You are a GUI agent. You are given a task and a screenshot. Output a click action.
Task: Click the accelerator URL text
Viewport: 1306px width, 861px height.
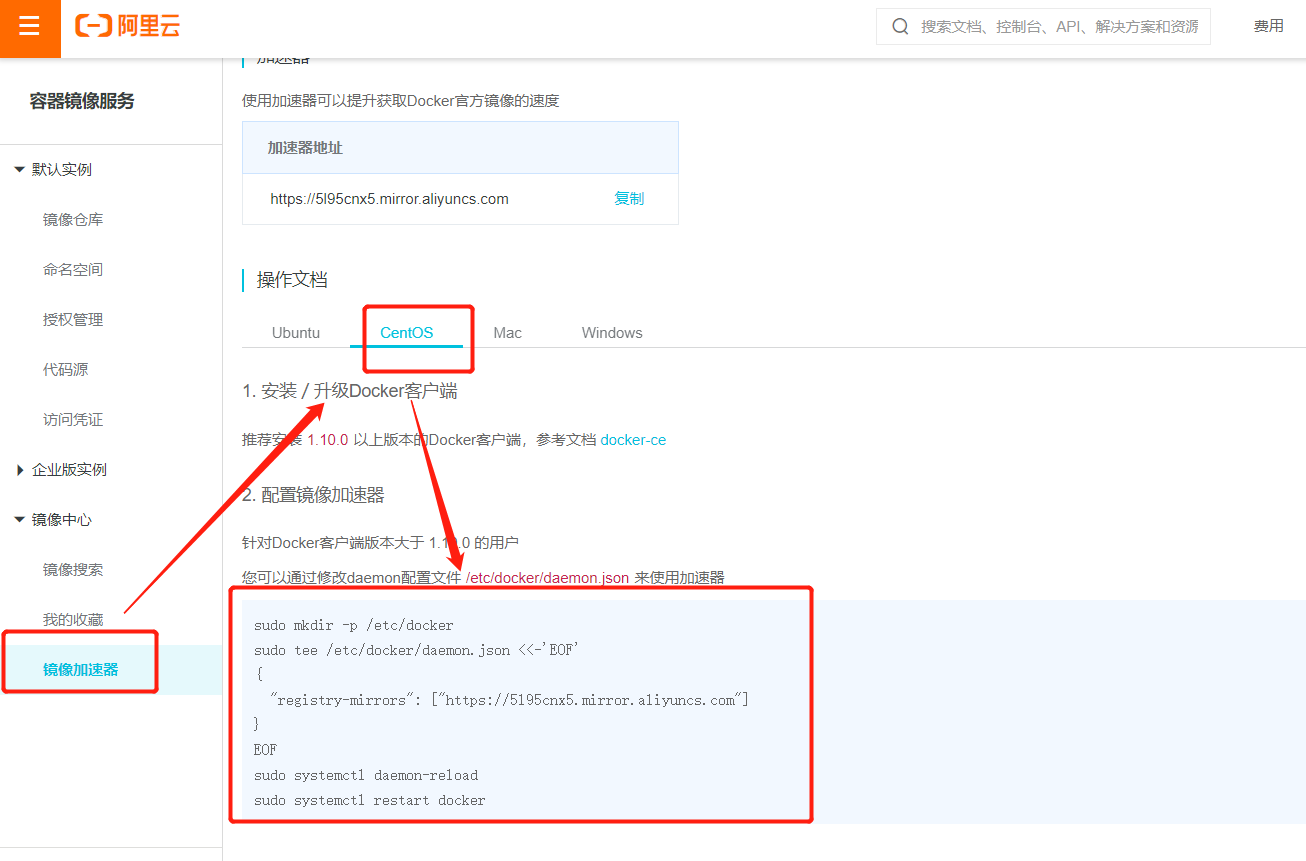pos(390,199)
